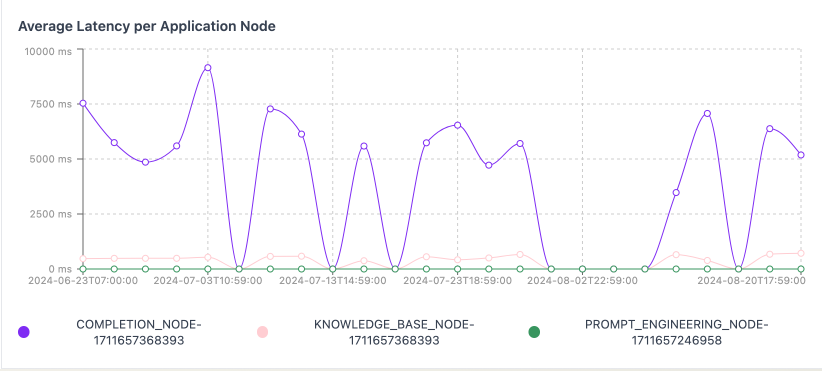Select the chart title 'Average Latency per Application Node'
822x371 pixels.
click(147, 27)
